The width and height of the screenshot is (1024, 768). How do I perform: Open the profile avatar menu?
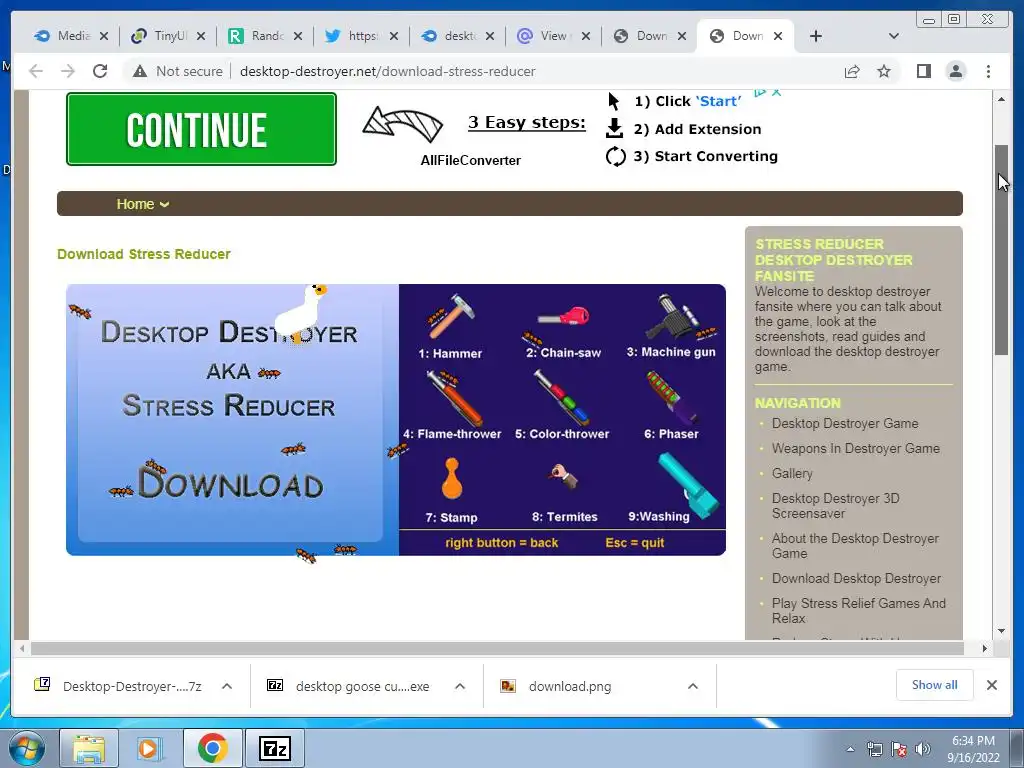[956, 71]
